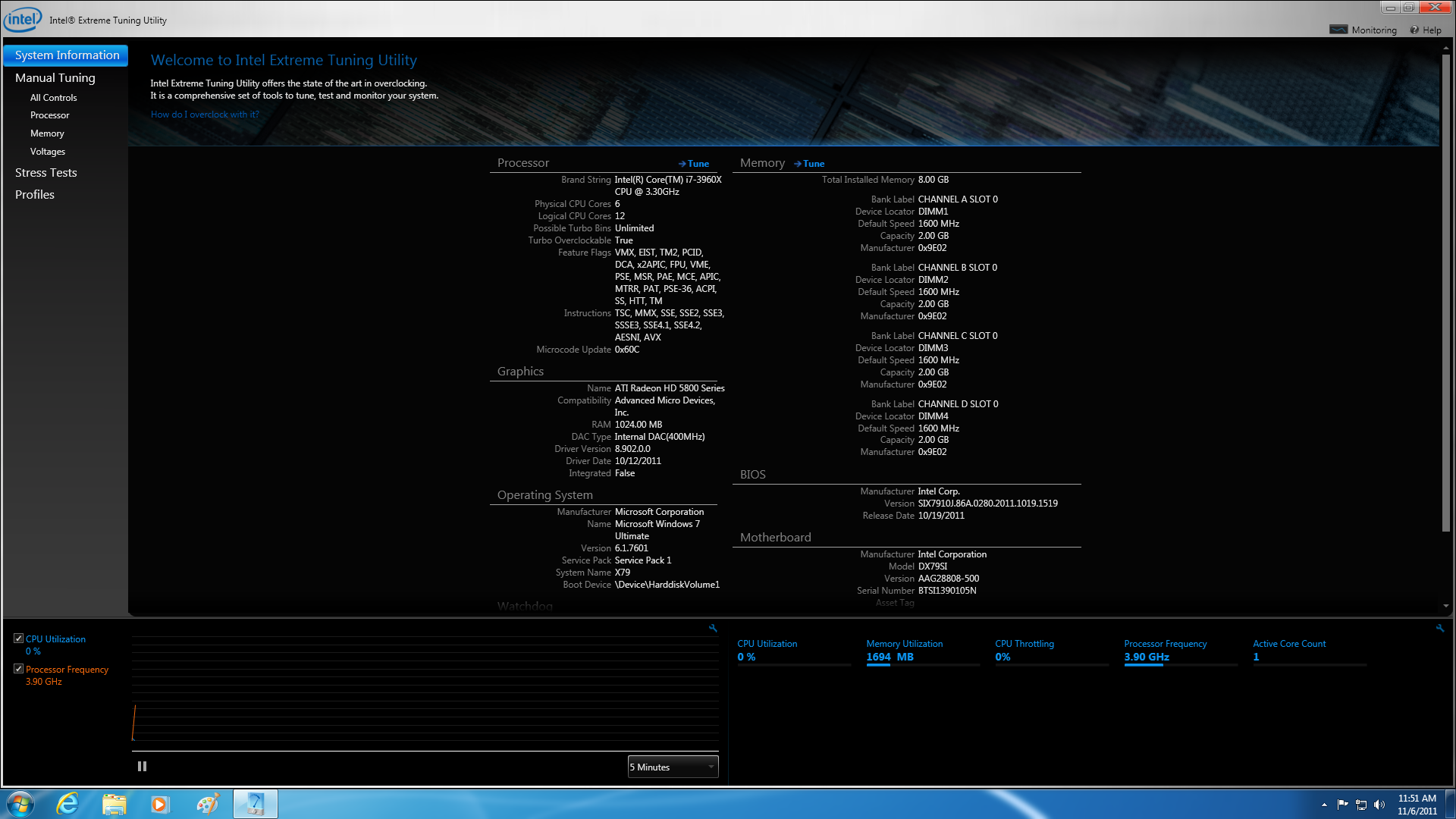
Task: Click 'Welcome to Intel Extreme Tuning Utility' heading
Action: pos(284,60)
